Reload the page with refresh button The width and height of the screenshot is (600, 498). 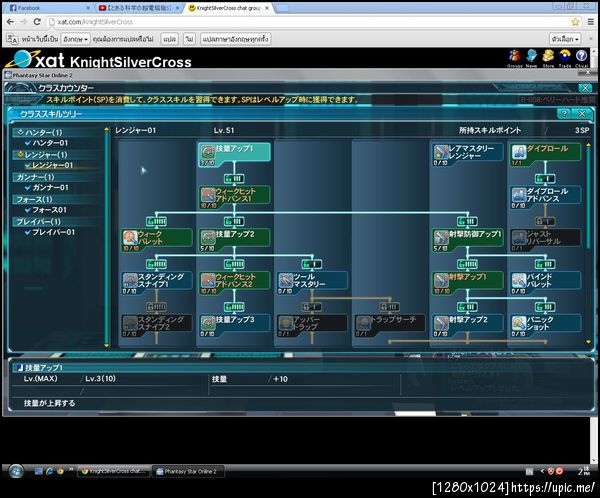pyautogui.click(x=37, y=22)
